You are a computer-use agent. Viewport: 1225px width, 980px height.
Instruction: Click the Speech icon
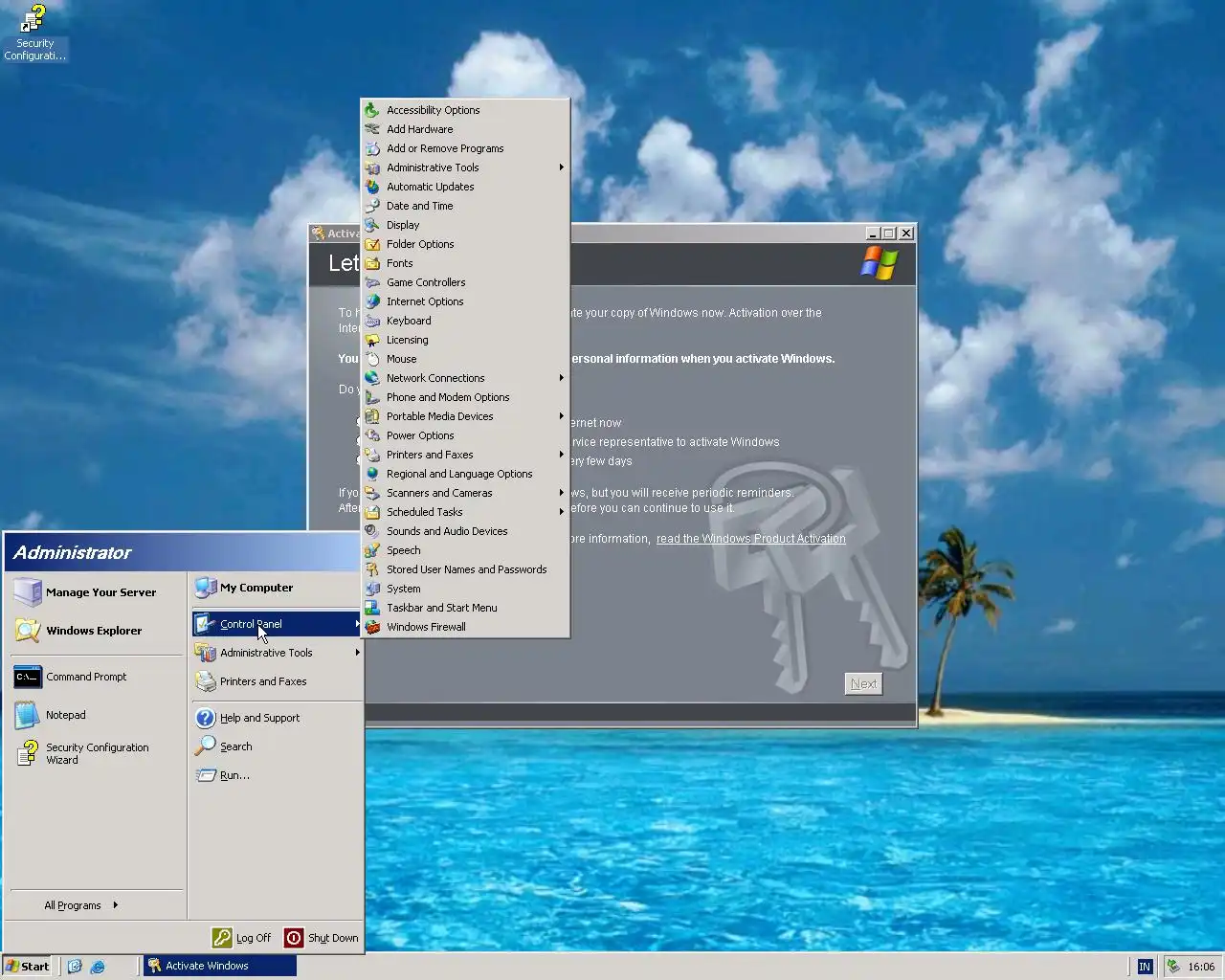click(x=372, y=550)
